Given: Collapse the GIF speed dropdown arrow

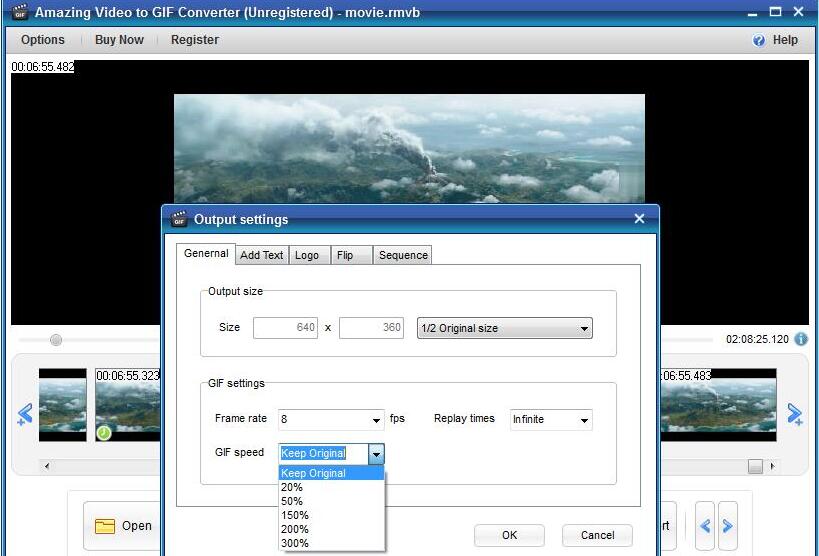Looking at the screenshot, I should [x=376, y=454].
